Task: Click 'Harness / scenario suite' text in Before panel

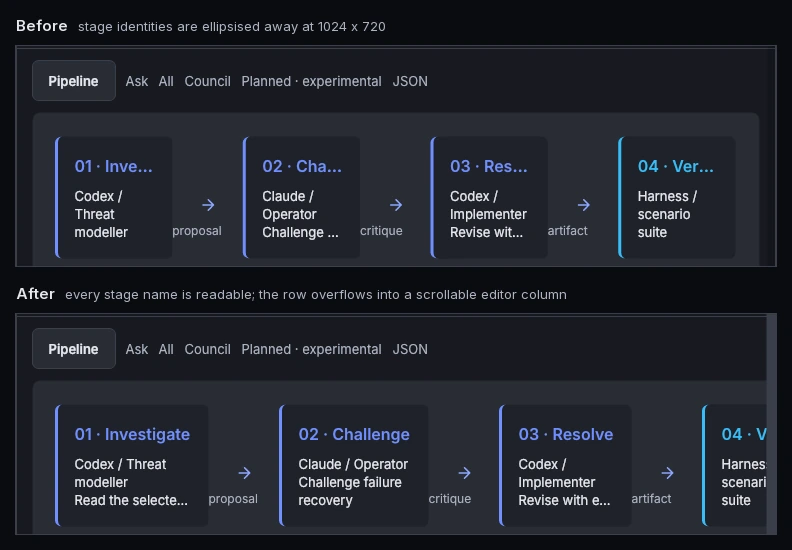Action: 667,214
